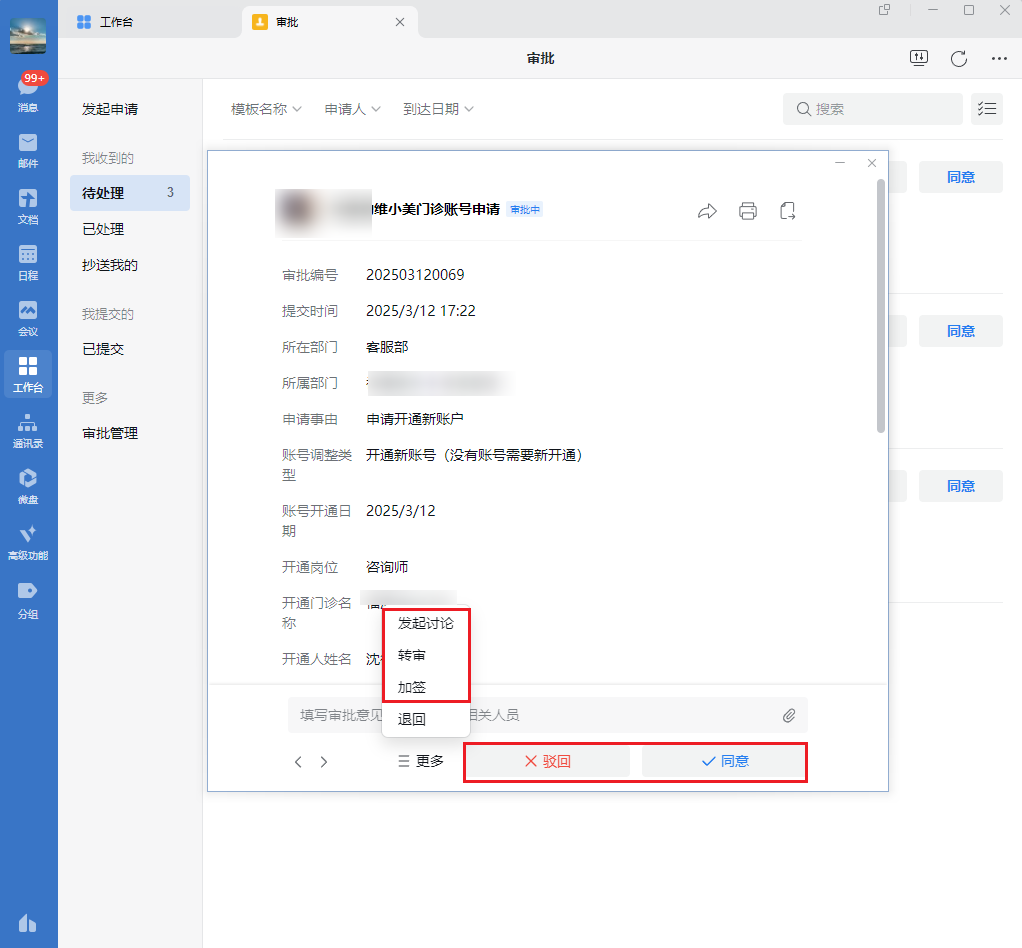Expand the 申请人 filter dropdown
Image resolution: width=1022 pixels, height=948 pixels.
[352, 109]
